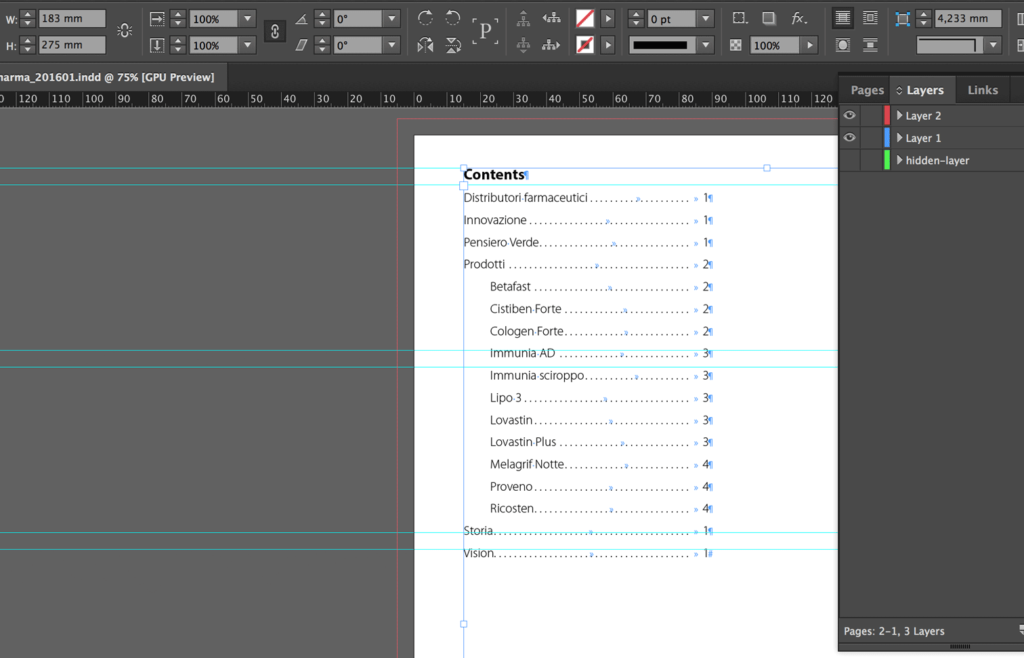Expand Layer 2 disclosure triangle
1024x658 pixels.
[899, 116]
